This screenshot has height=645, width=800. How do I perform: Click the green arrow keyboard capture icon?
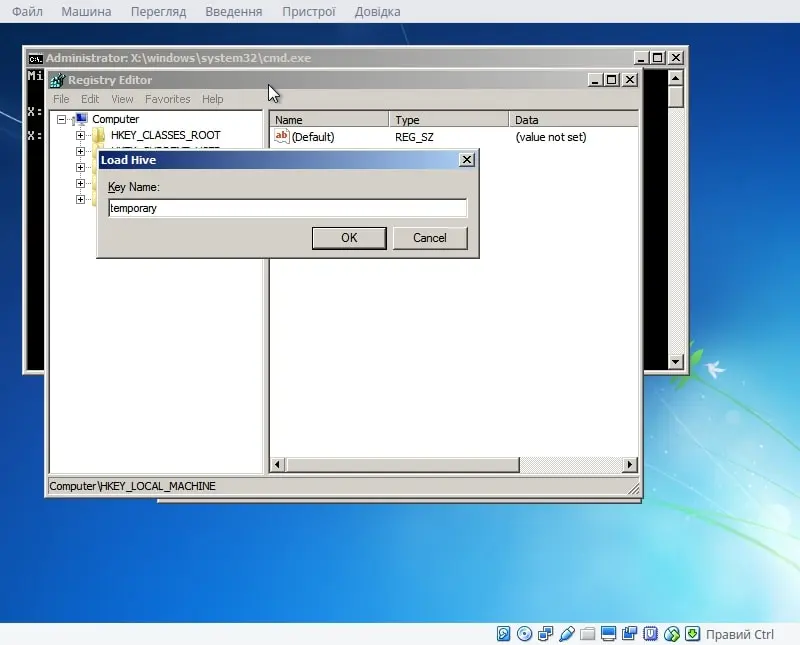692,634
